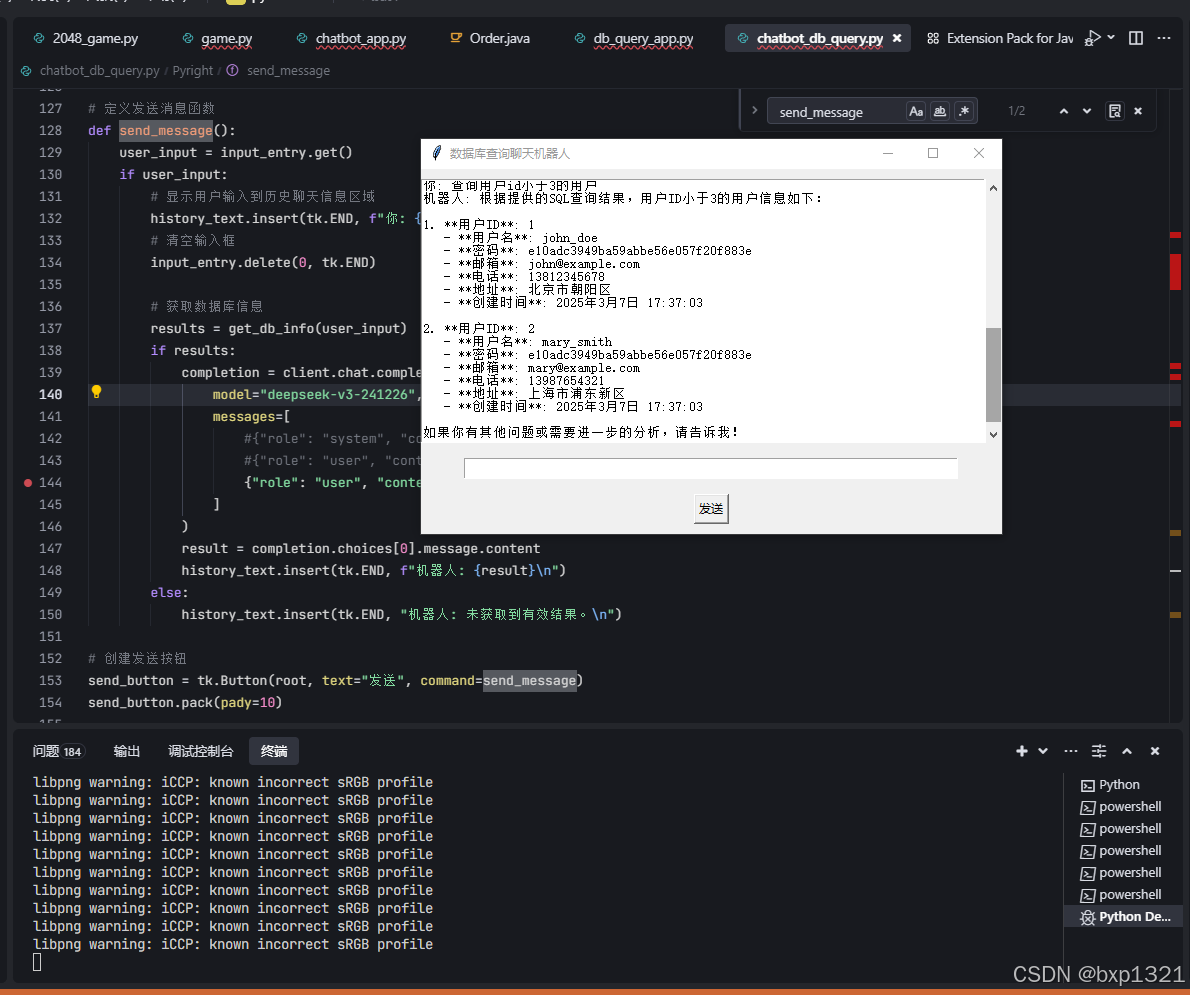Viewport: 1190px width, 995px height.
Task: Switch to the 输出 output tab
Action: click(127, 751)
